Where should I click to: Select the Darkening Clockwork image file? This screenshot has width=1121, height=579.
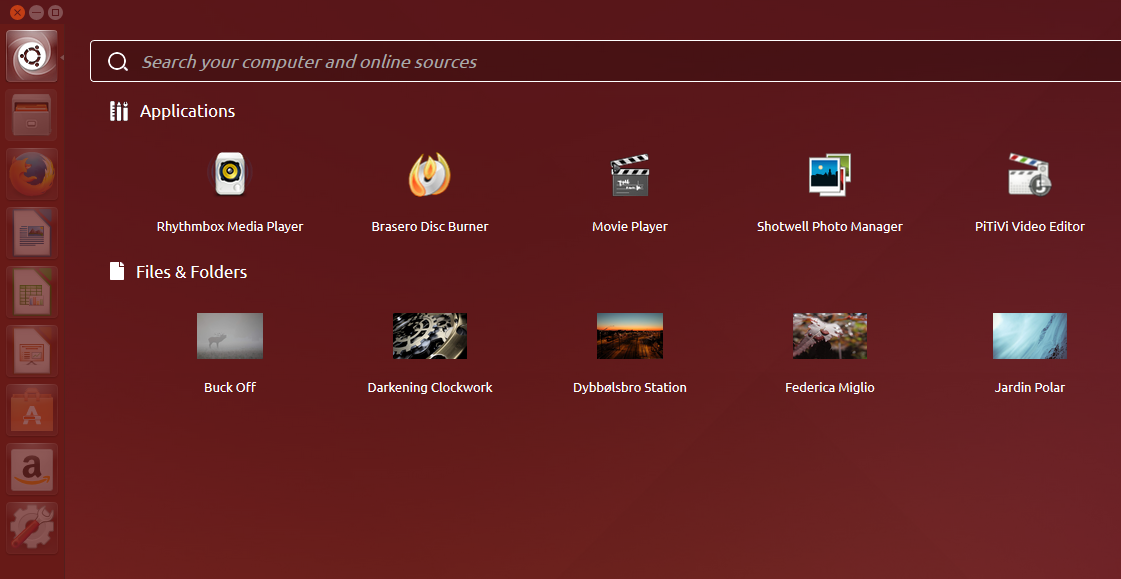(x=430, y=336)
